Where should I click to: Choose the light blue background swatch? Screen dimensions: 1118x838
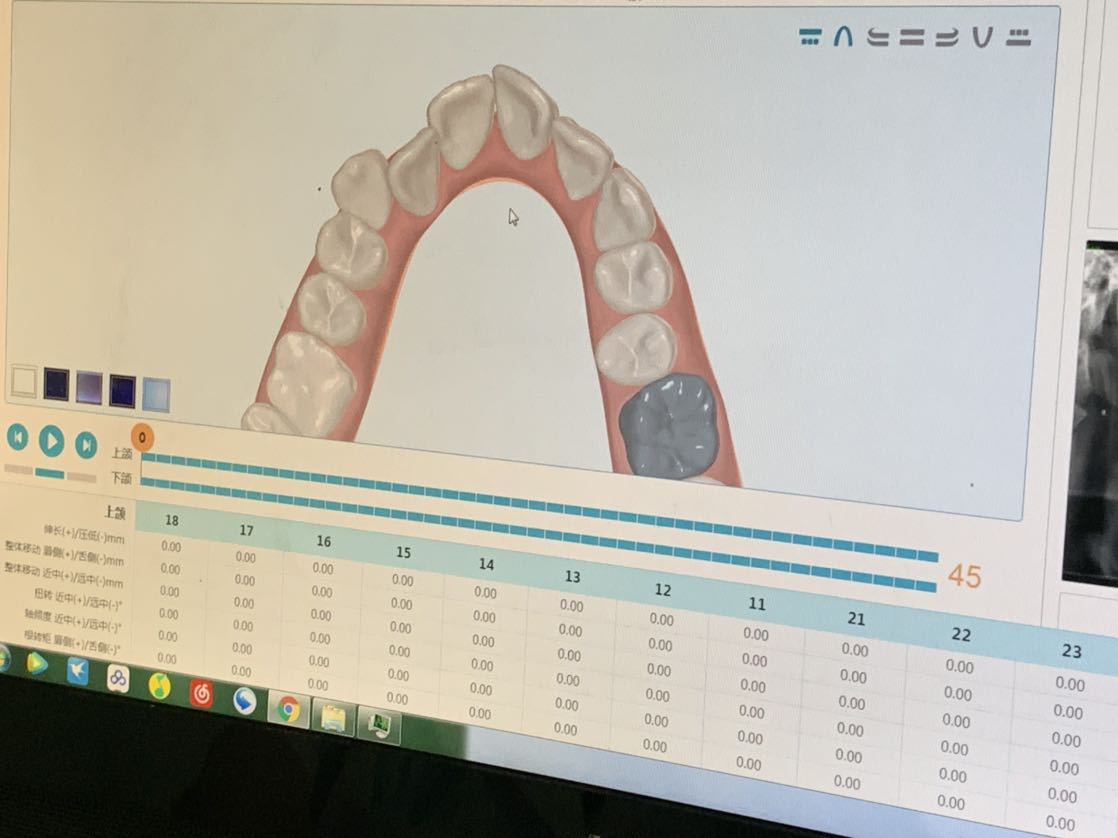click(x=156, y=395)
